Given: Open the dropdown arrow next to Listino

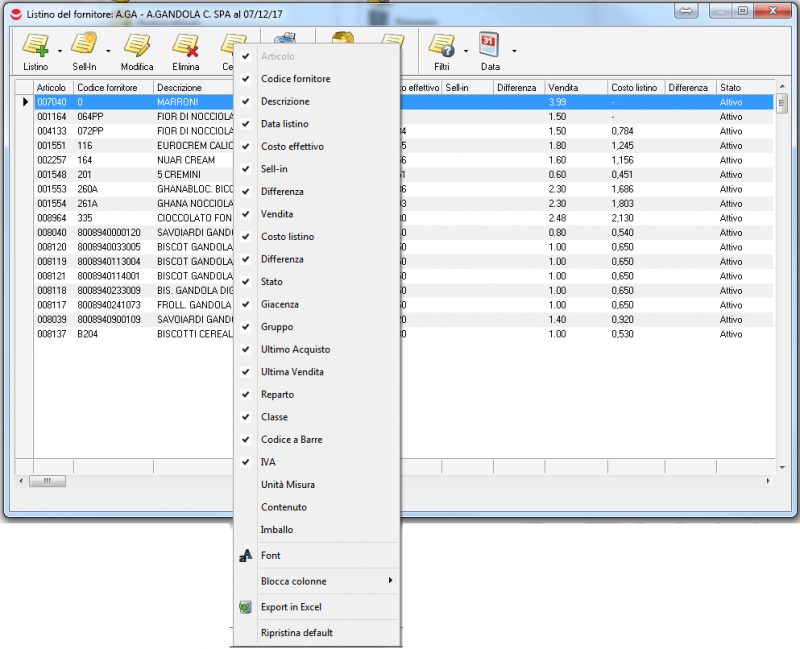Looking at the screenshot, I should [x=60, y=50].
